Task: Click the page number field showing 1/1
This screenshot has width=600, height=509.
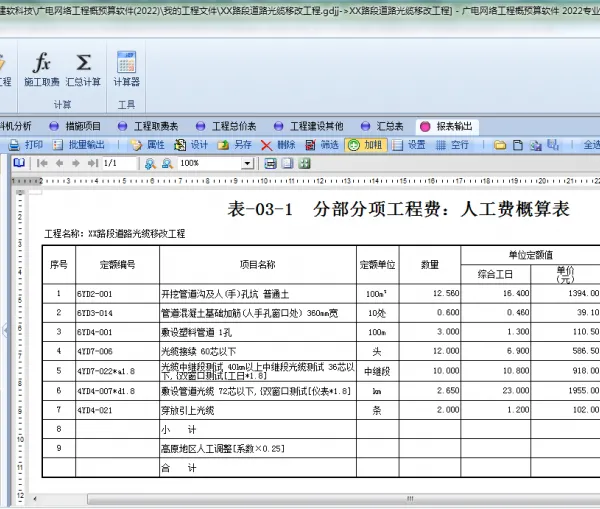Action: click(119, 163)
